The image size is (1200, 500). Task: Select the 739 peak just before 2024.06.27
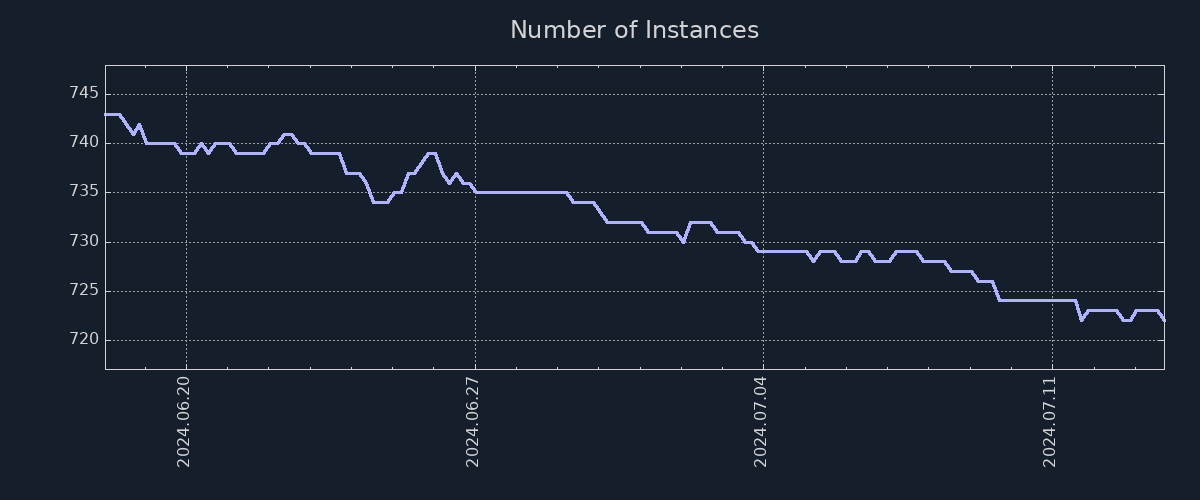click(x=432, y=153)
